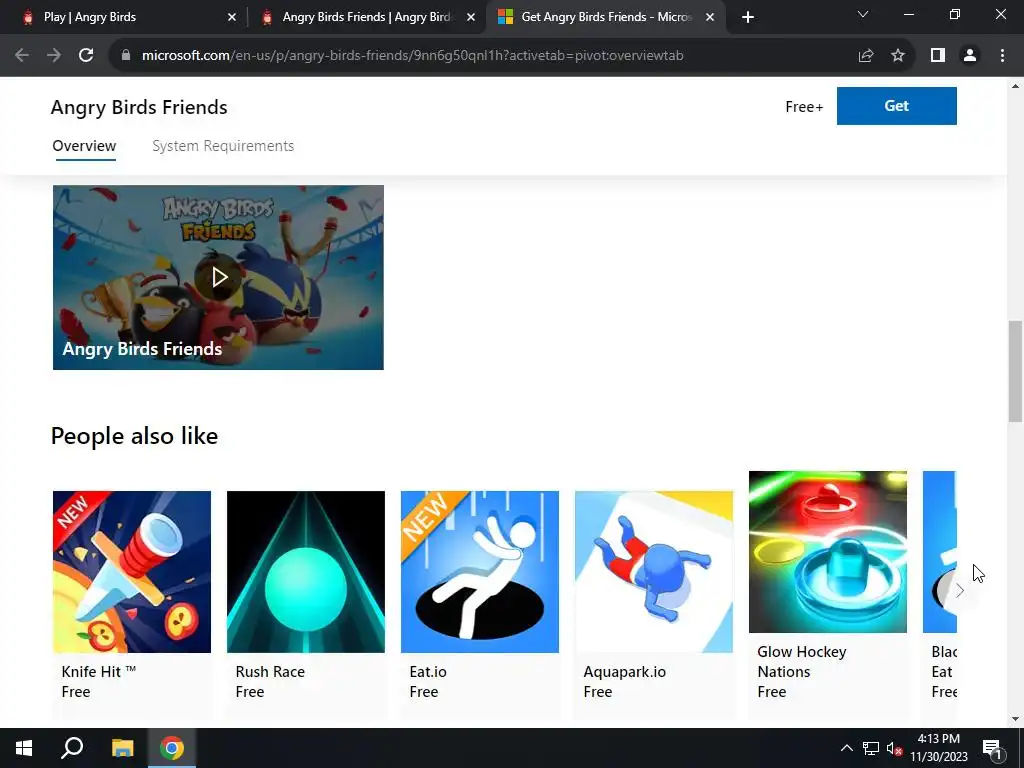The image size is (1024, 768).
Task: Play the Angry Birds Friends trailer
Action: [219, 278]
